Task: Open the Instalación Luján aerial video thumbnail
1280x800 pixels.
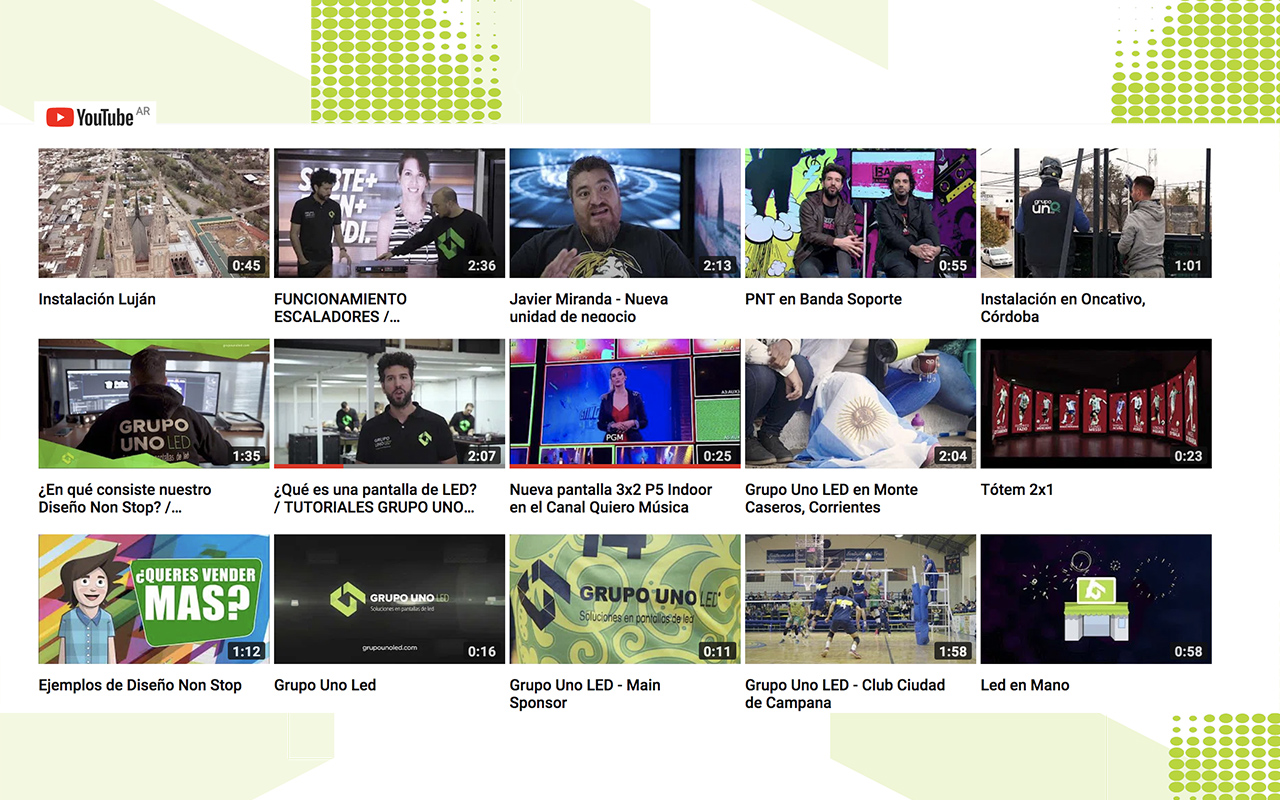Action: (154, 213)
